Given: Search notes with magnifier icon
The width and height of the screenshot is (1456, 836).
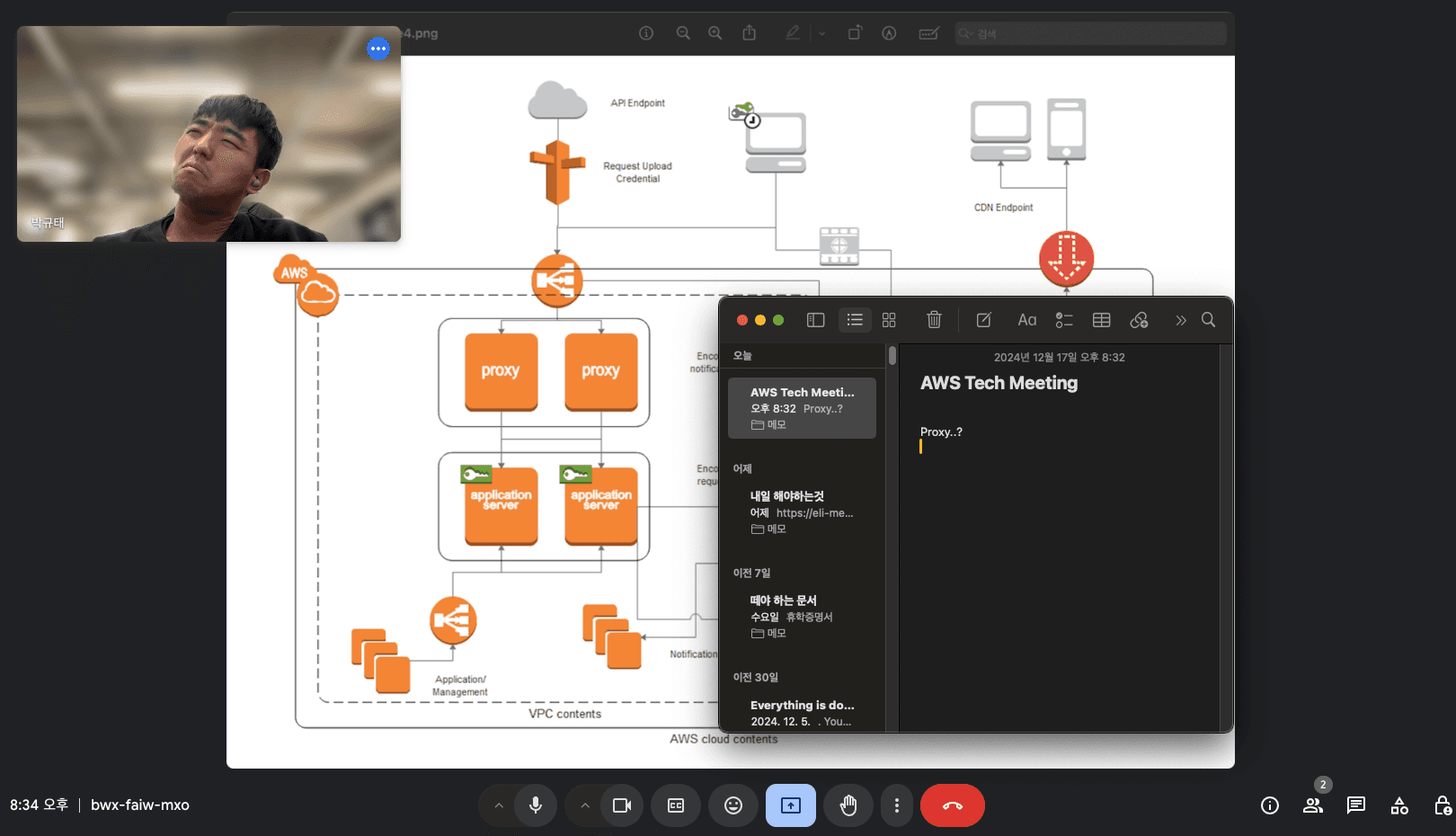Looking at the screenshot, I should (1209, 320).
